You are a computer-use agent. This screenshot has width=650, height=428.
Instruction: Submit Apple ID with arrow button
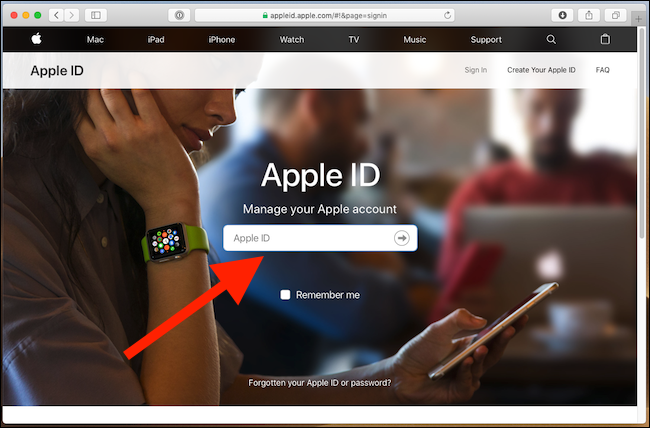401,238
